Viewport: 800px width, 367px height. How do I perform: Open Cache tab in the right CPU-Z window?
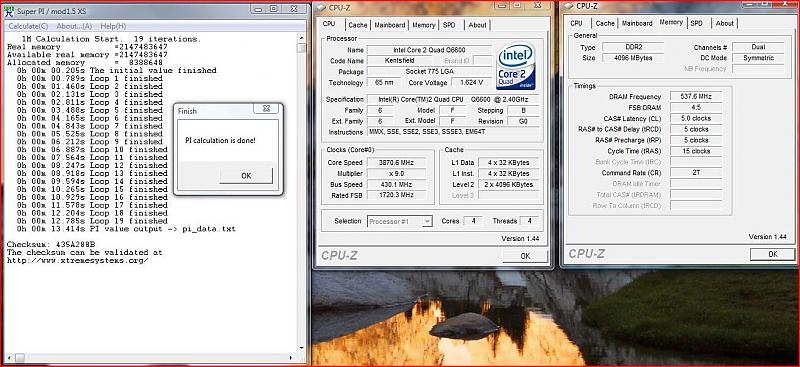[x=605, y=23]
